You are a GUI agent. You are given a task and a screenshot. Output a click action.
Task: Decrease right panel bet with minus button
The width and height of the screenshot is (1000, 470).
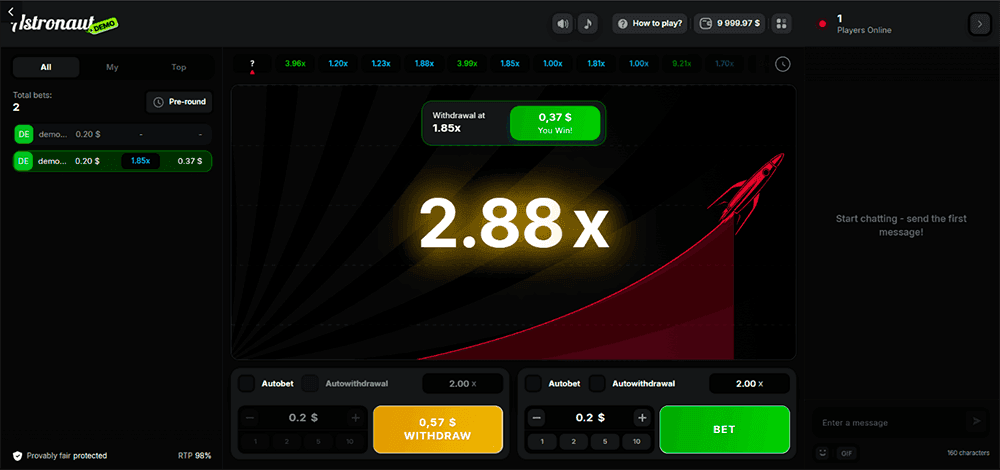[x=537, y=418]
